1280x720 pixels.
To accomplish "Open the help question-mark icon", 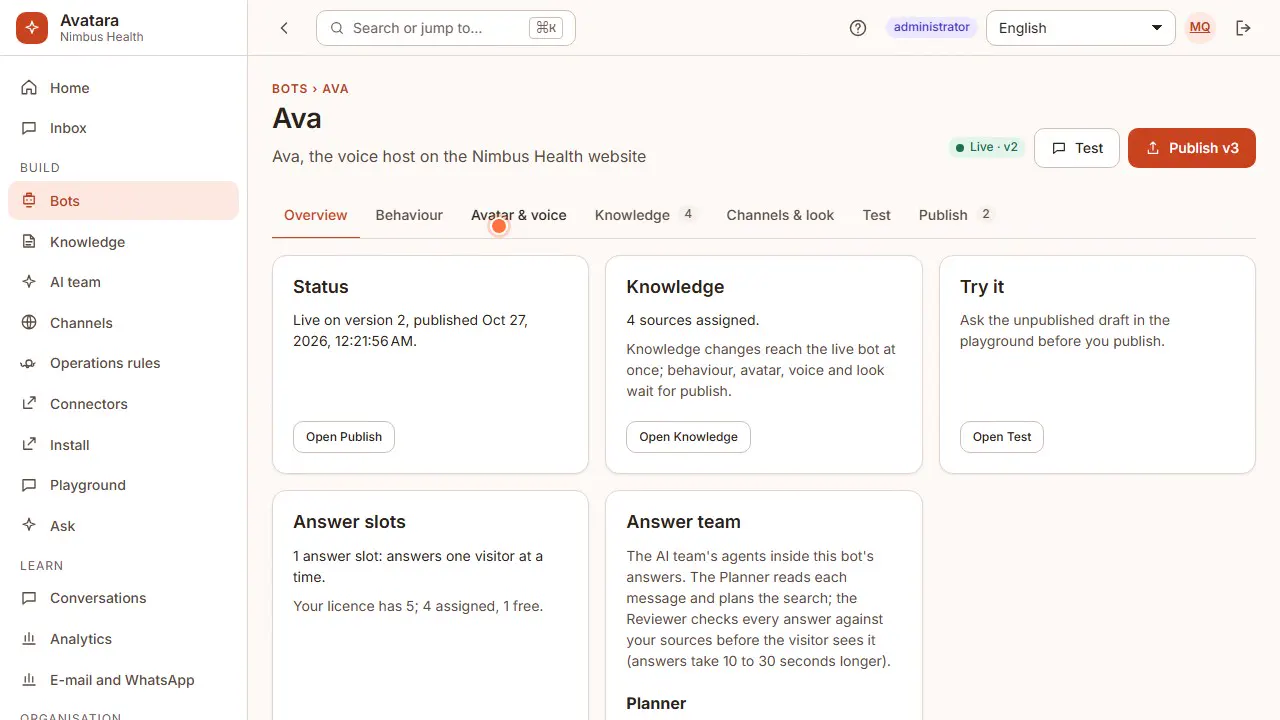I will click(858, 28).
